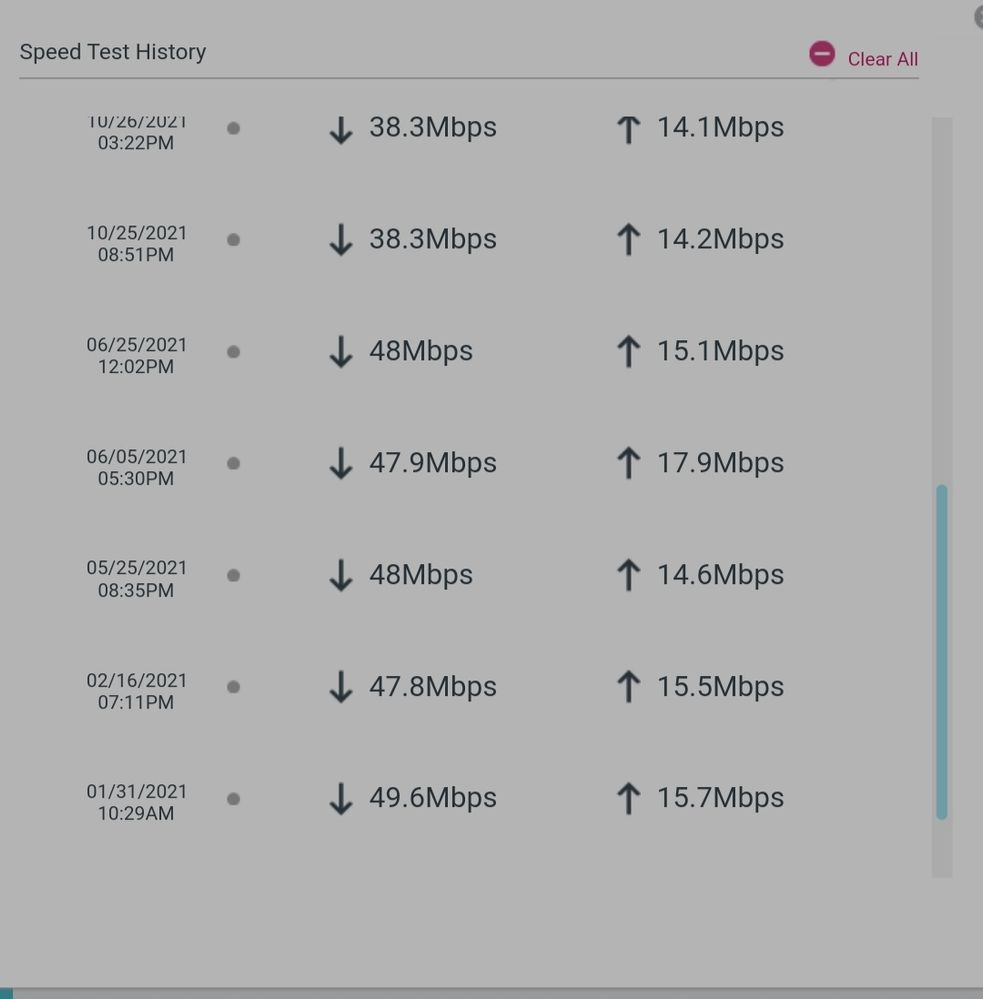The height and width of the screenshot is (999, 983).
Task: Click the gray dot for 10/25/2021 test
Action: tap(233, 240)
